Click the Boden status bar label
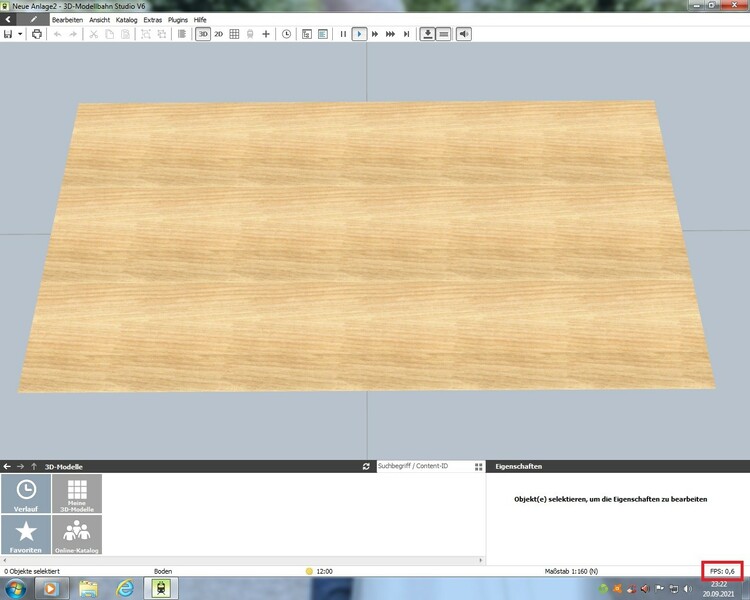Screen dimensions: 750x600 coord(163,571)
